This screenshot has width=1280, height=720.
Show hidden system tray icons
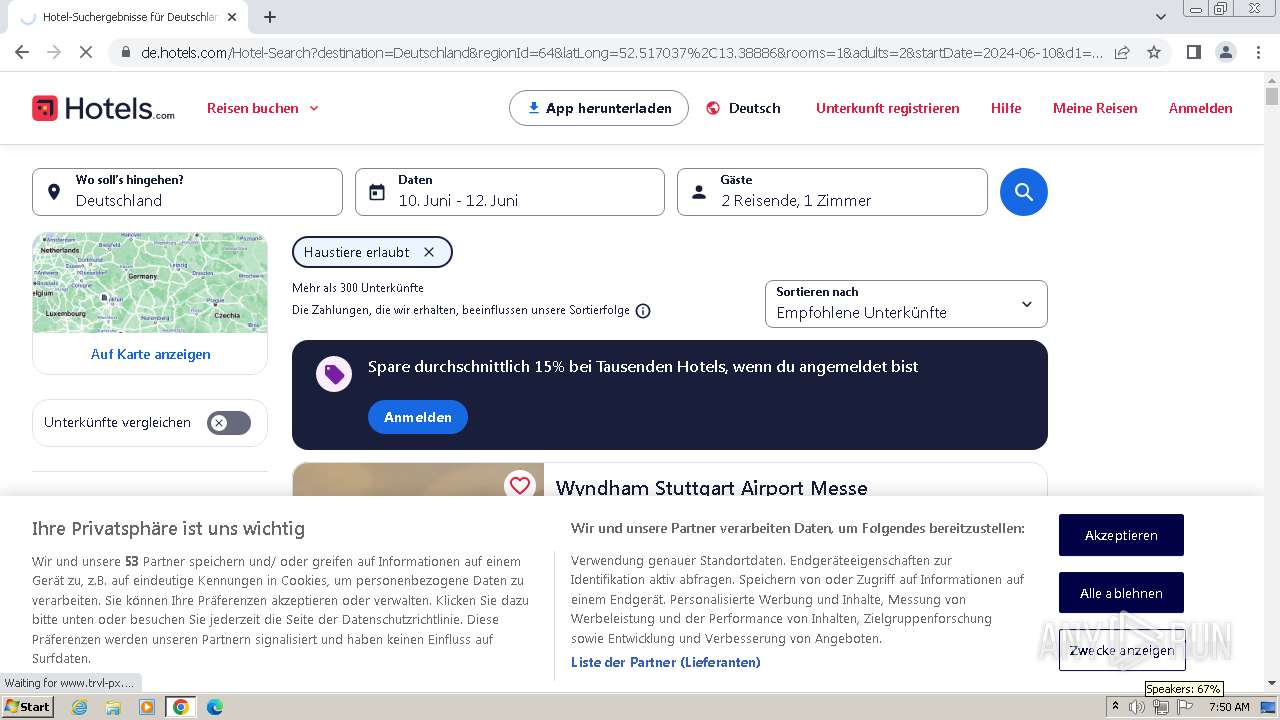(x=1115, y=707)
